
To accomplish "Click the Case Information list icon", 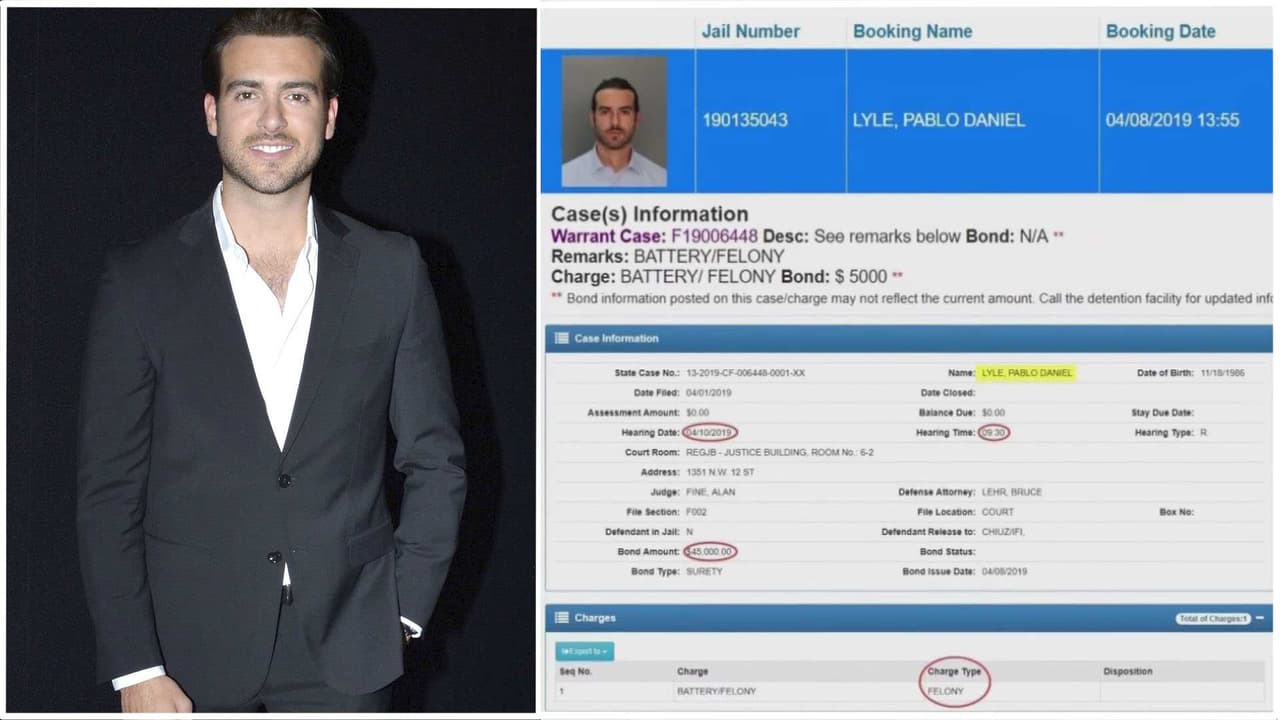I will 562,338.
